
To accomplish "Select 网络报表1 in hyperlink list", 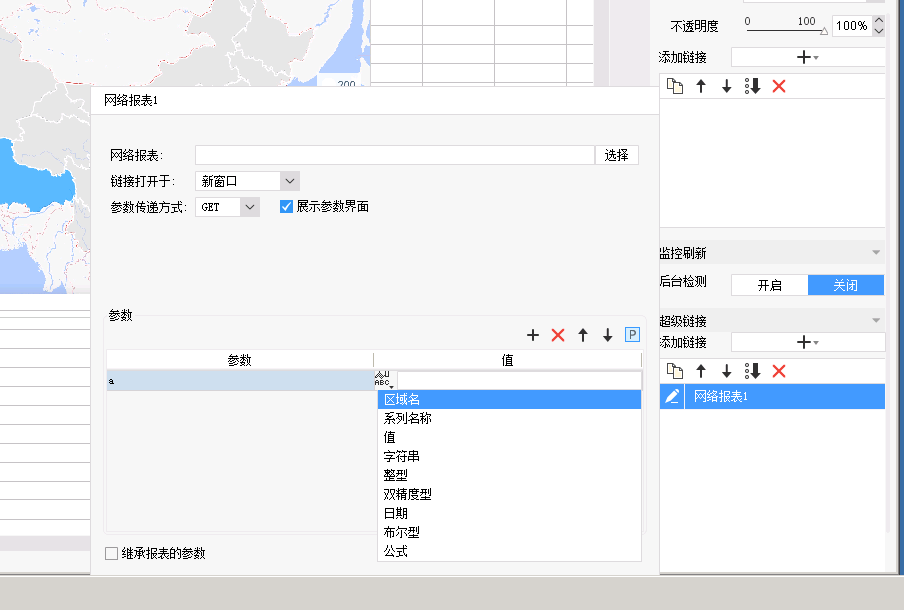I will [x=784, y=397].
